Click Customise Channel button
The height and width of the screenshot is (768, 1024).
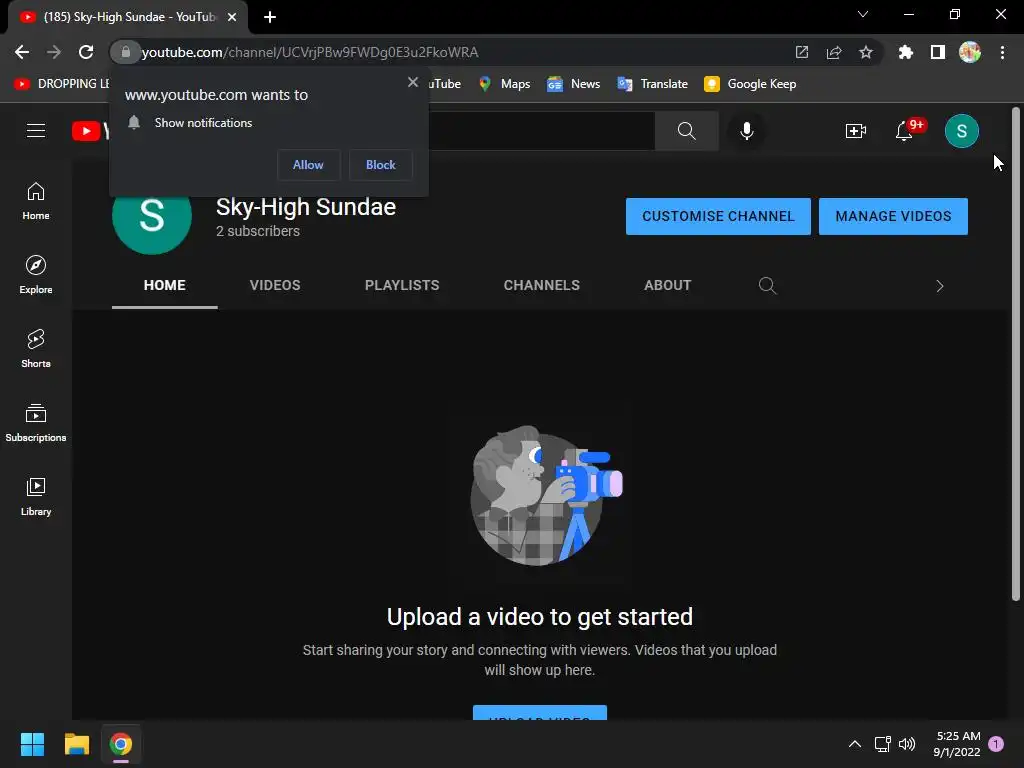(718, 216)
